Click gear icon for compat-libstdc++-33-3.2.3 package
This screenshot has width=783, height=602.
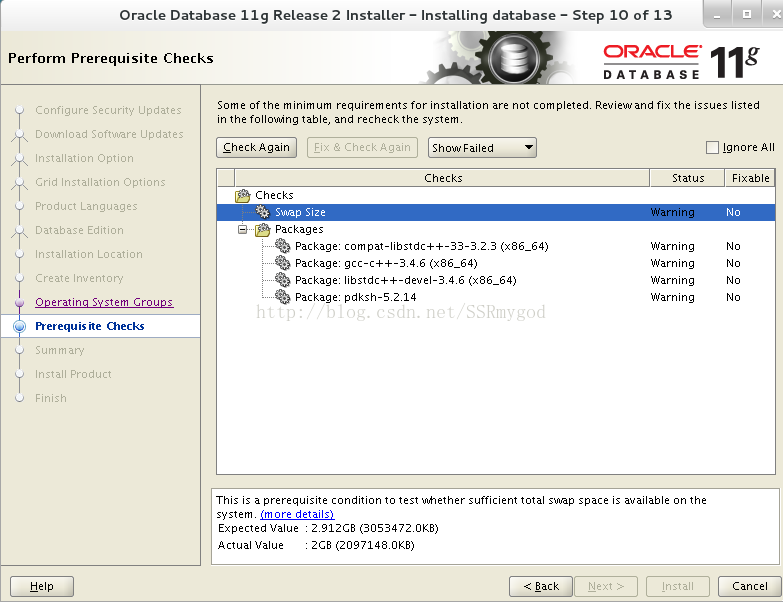point(283,246)
